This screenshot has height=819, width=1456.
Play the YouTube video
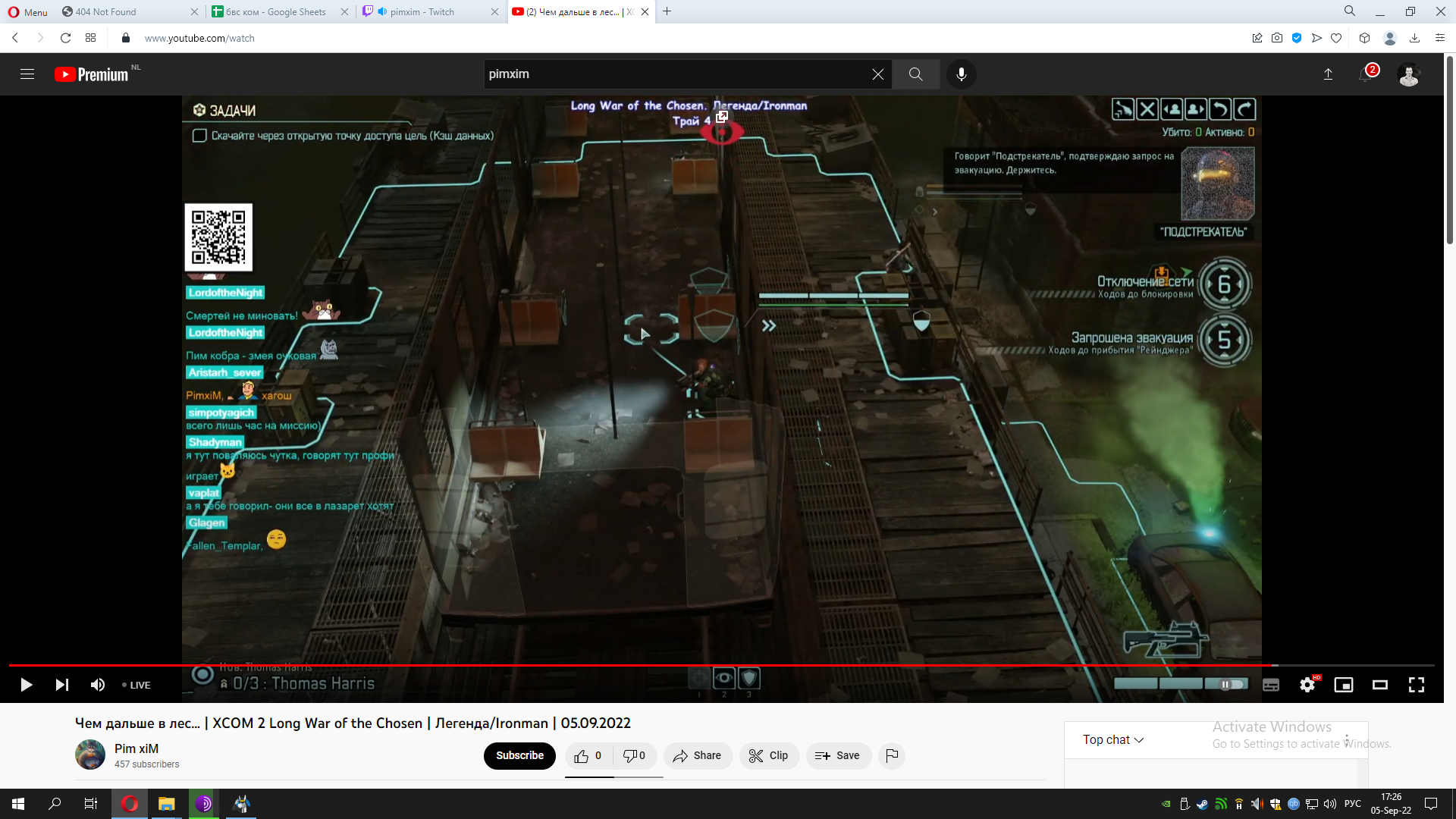point(26,685)
